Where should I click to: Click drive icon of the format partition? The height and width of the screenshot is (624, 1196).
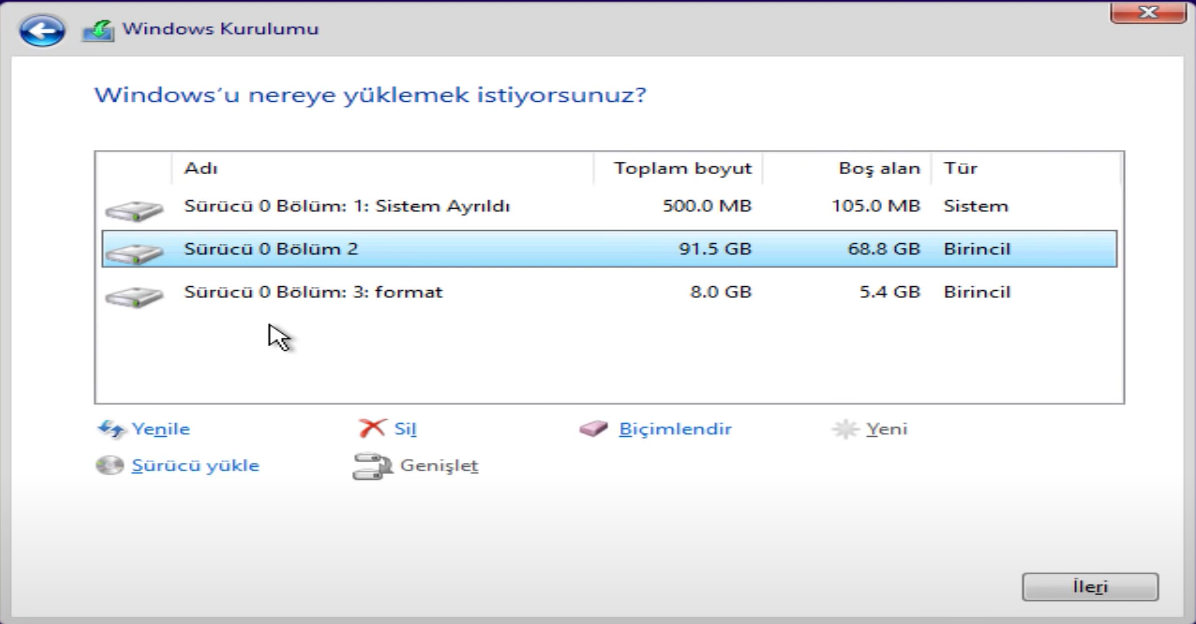[x=133, y=296]
